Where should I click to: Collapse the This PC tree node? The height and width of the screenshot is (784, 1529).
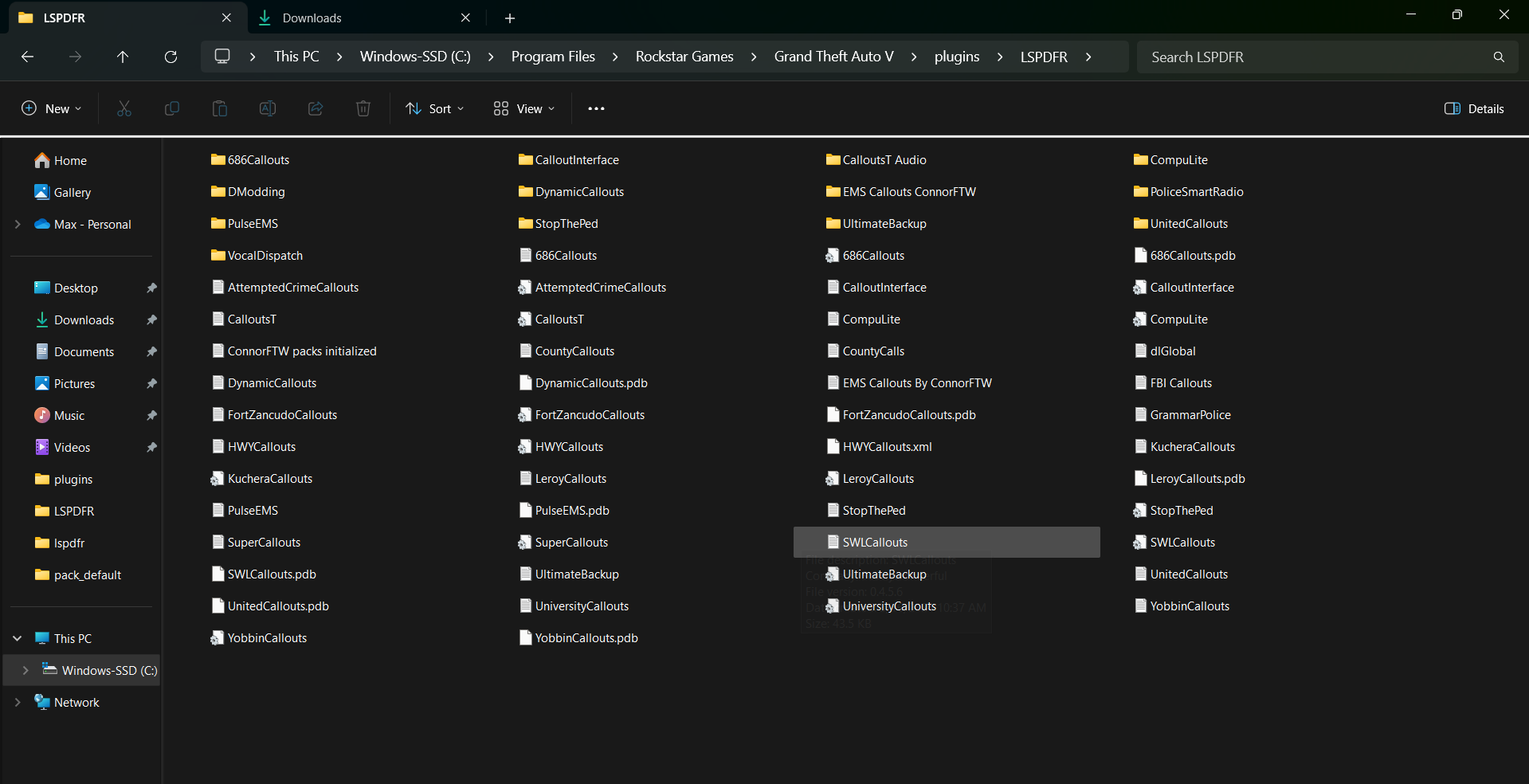click(x=18, y=638)
